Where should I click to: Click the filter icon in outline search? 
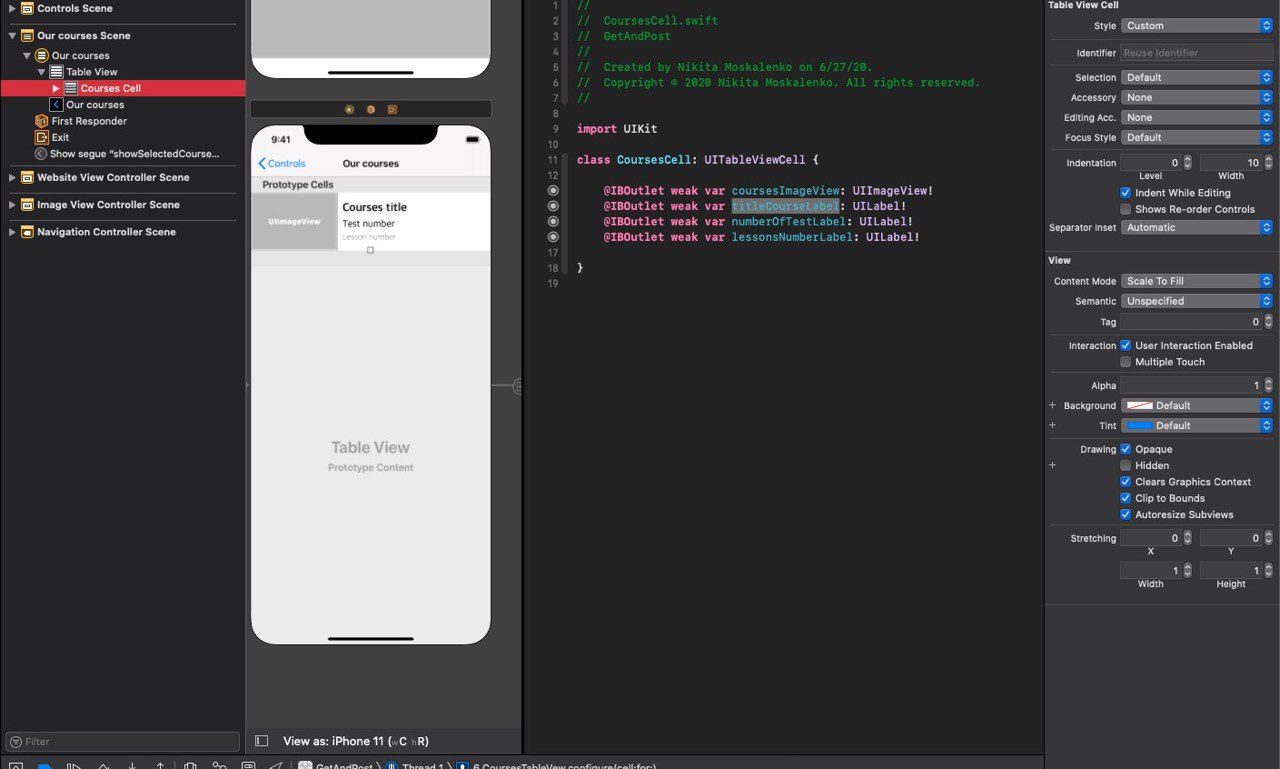coord(16,742)
